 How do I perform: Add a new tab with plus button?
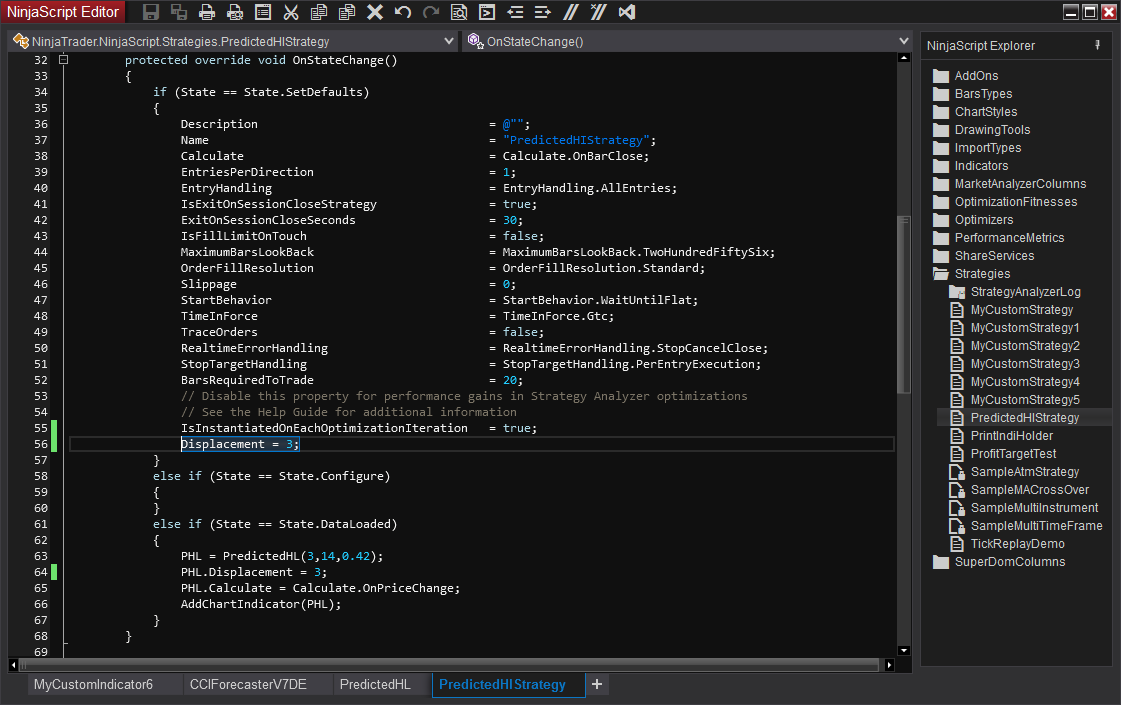[597, 684]
